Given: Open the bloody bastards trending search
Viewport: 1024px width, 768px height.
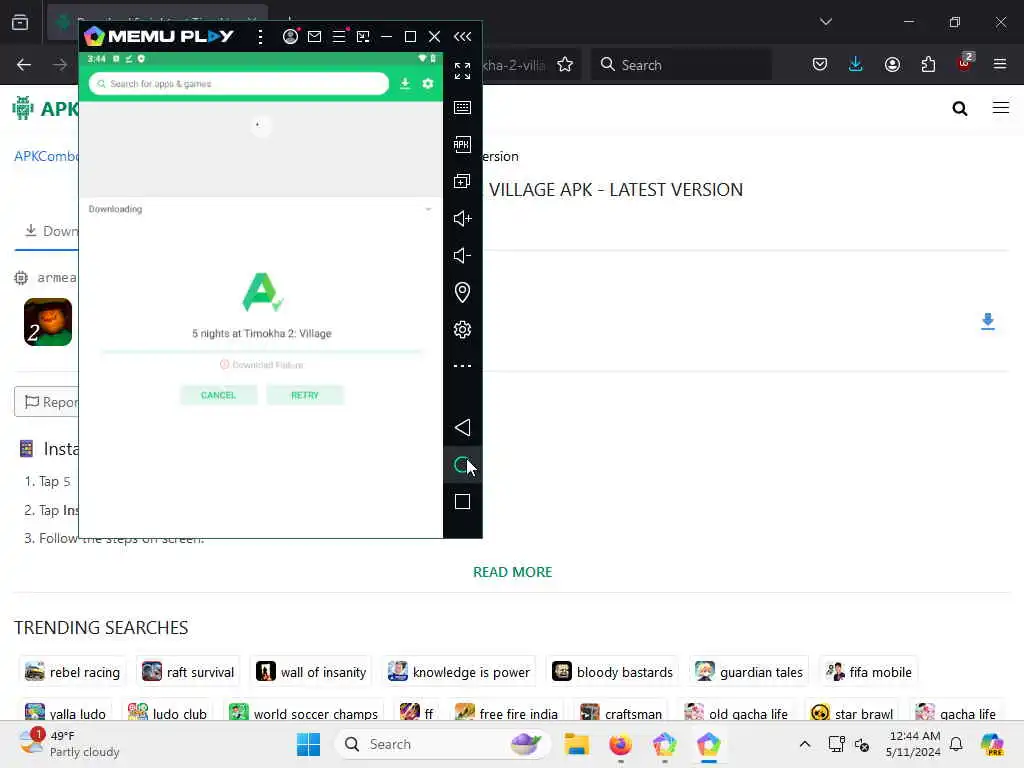Looking at the screenshot, I should [x=612, y=672].
